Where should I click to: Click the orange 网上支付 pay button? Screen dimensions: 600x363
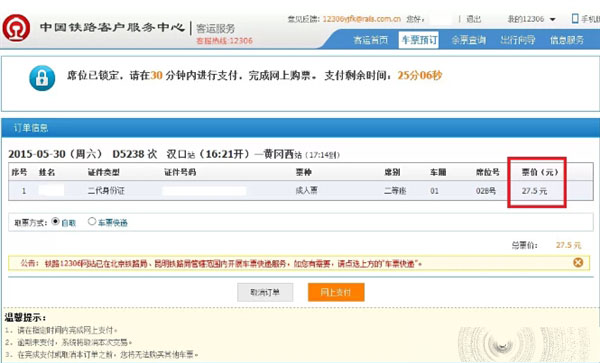click(336, 292)
